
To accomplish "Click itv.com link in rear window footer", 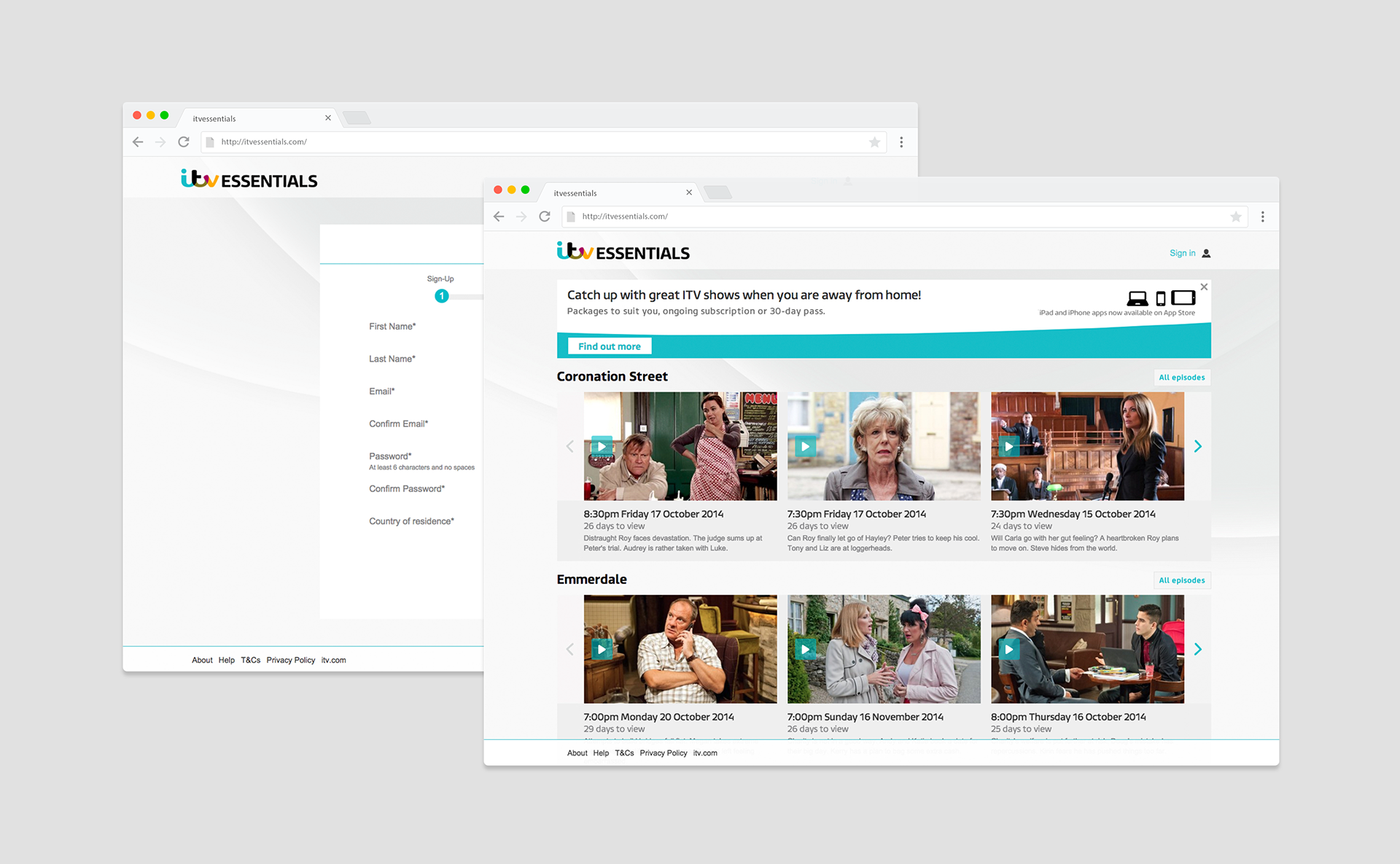I will tap(334, 660).
